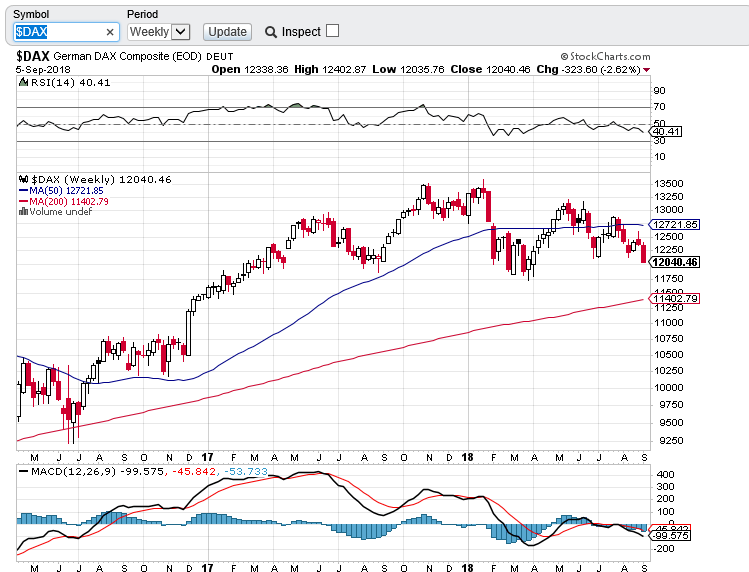The height and width of the screenshot is (572, 749).
Task: Click the 17 year marker on price chart axis
Action: tap(207, 457)
